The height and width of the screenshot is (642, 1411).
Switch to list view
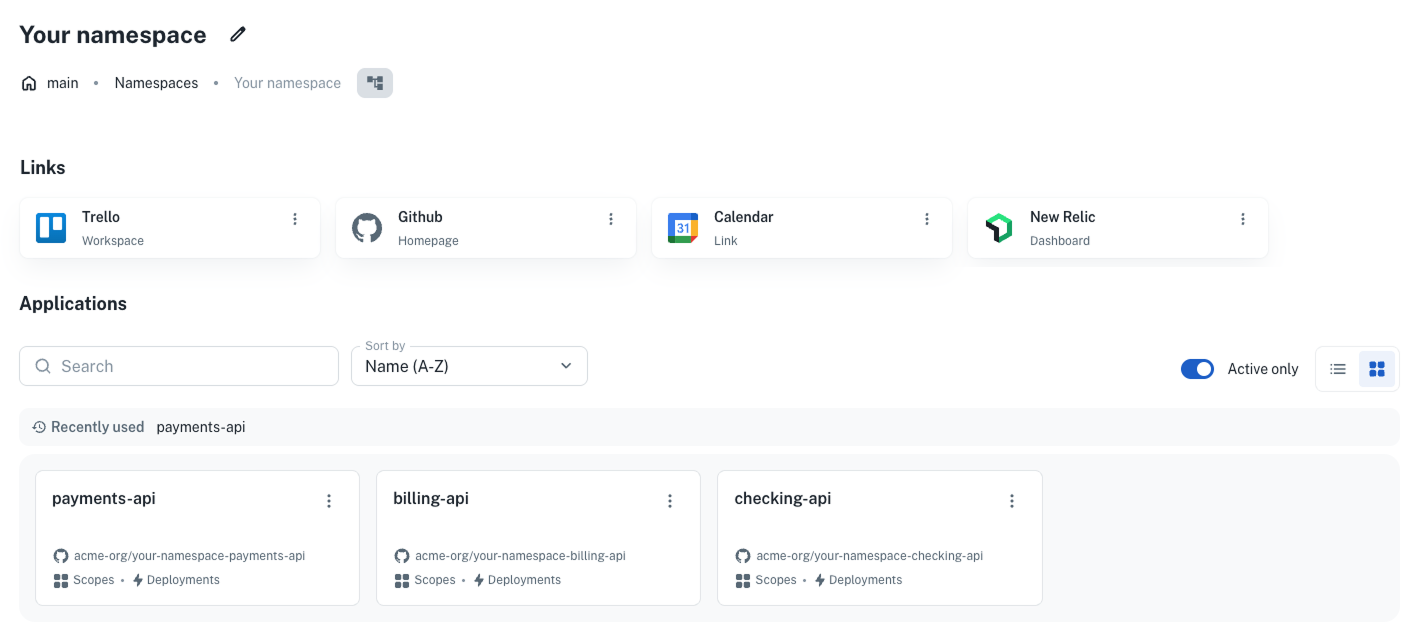pos(1338,369)
